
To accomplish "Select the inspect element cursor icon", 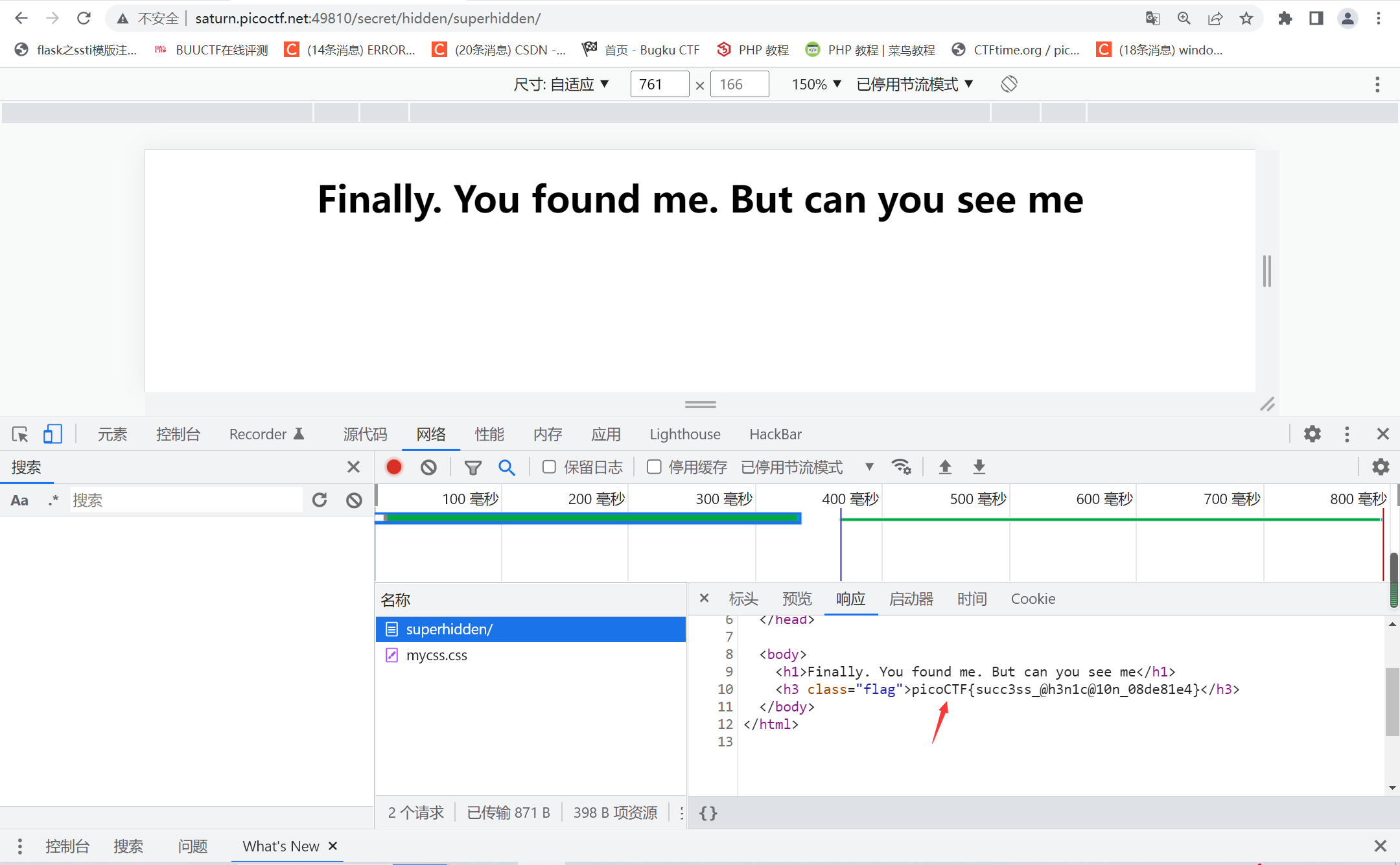I will tap(19, 434).
